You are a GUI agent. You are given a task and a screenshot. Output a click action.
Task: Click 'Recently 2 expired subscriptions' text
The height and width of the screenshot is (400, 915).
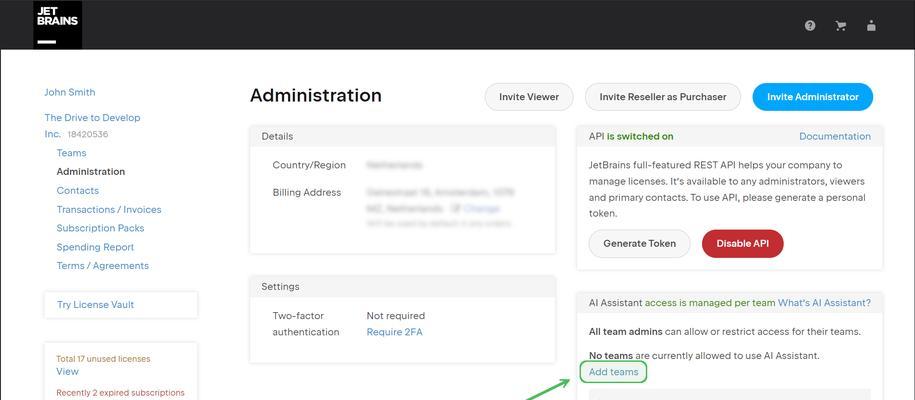(x=120, y=393)
